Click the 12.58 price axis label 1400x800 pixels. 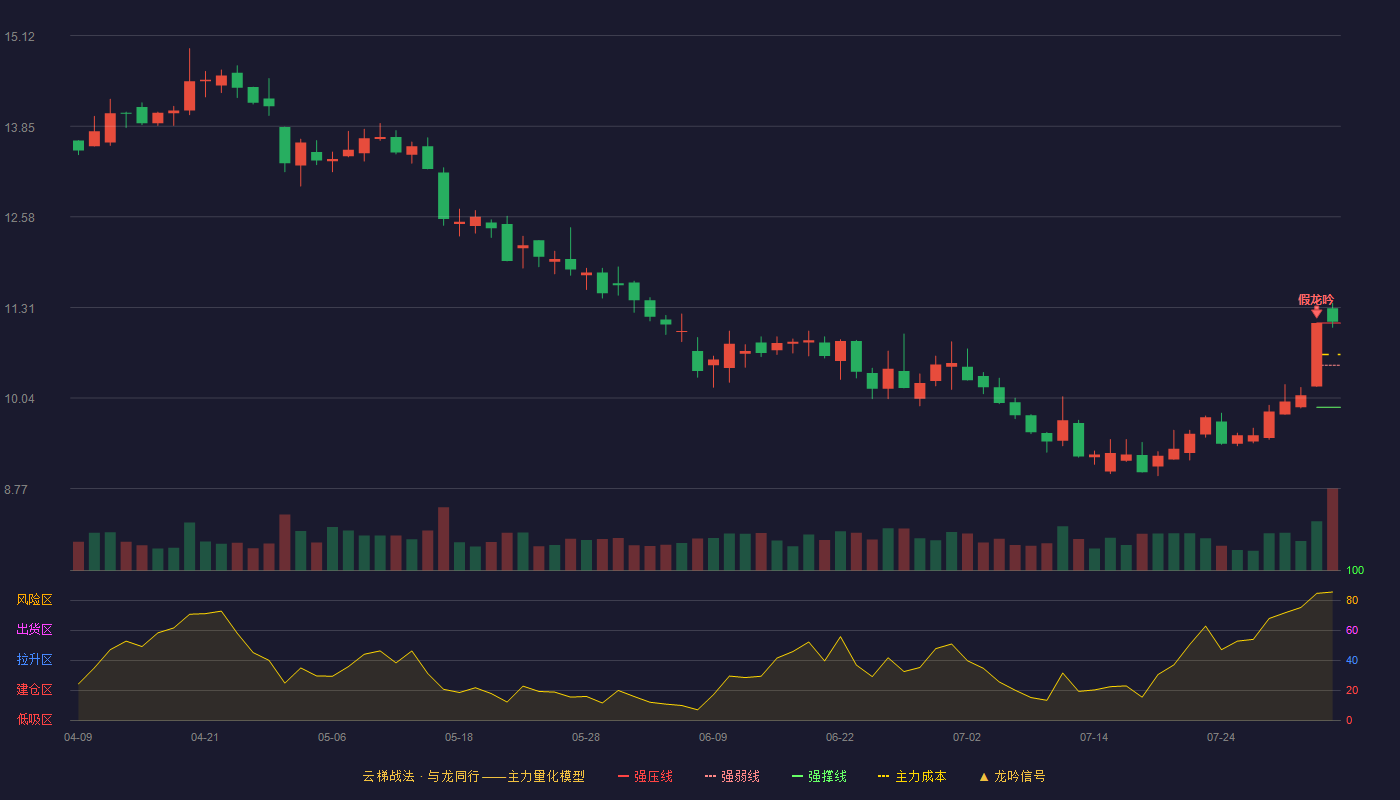pyautogui.click(x=20, y=218)
